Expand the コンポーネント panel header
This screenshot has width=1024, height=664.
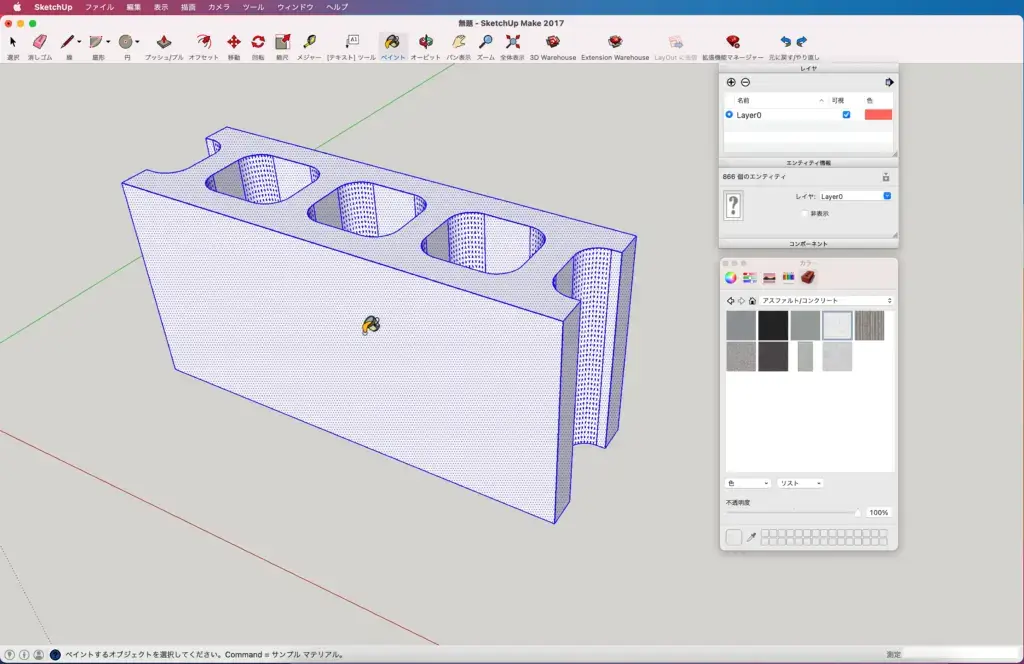click(808, 244)
